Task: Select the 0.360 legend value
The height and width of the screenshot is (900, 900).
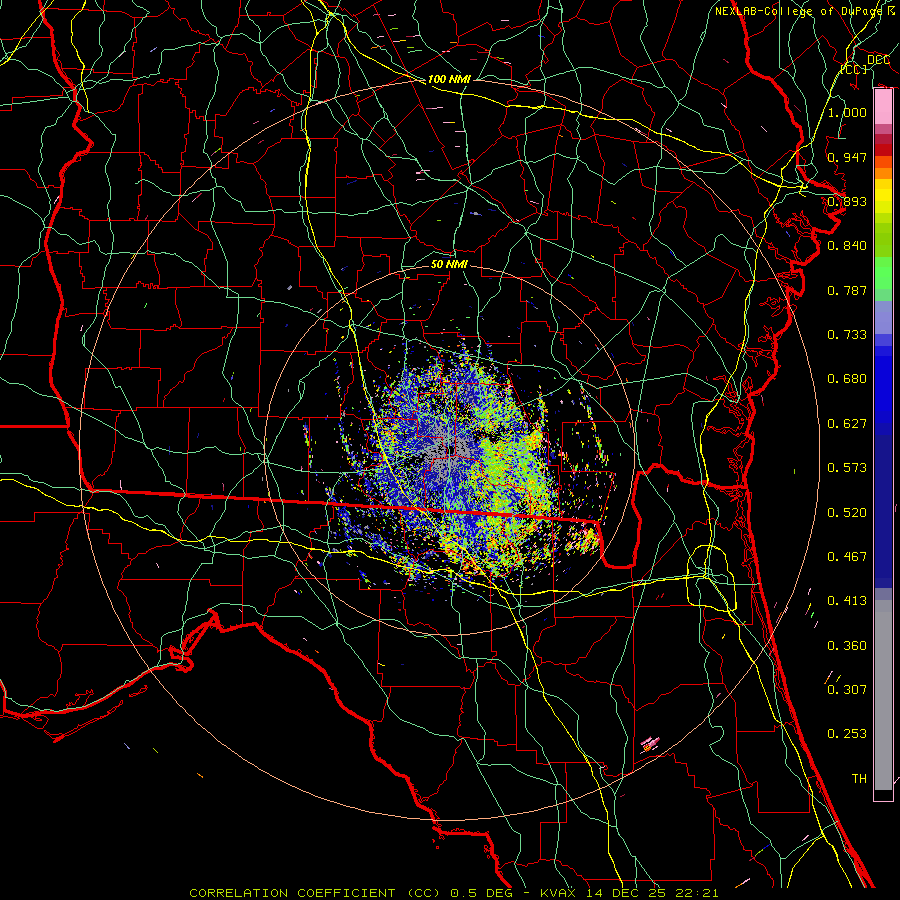Action: (847, 646)
